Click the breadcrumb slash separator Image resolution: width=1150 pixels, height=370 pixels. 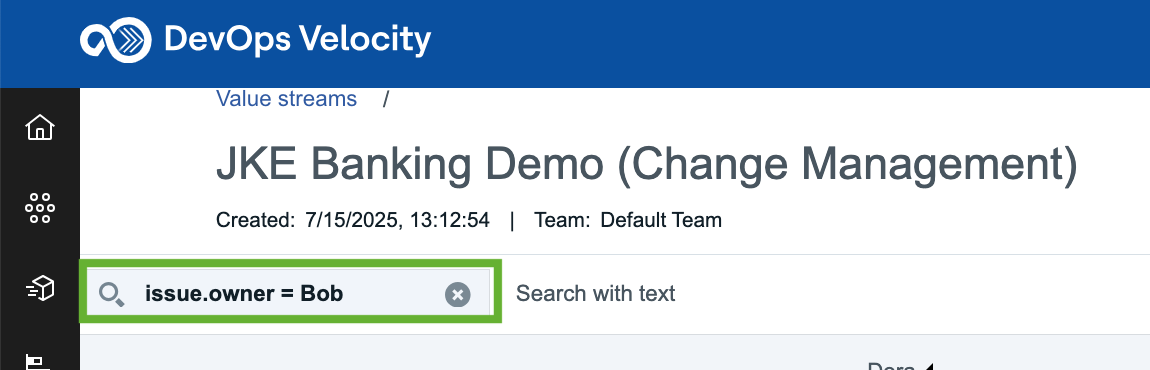(x=385, y=99)
